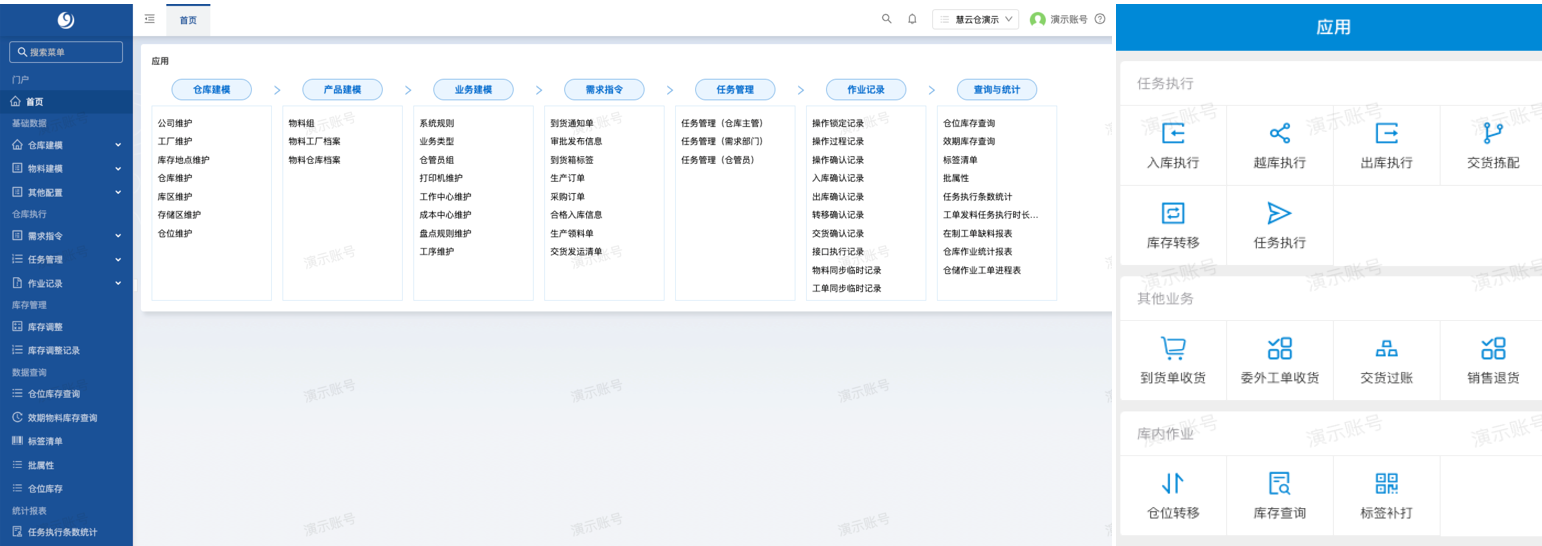Click the 业务建模 flow step button
Viewport: 1542px width, 546px height.
point(473,89)
